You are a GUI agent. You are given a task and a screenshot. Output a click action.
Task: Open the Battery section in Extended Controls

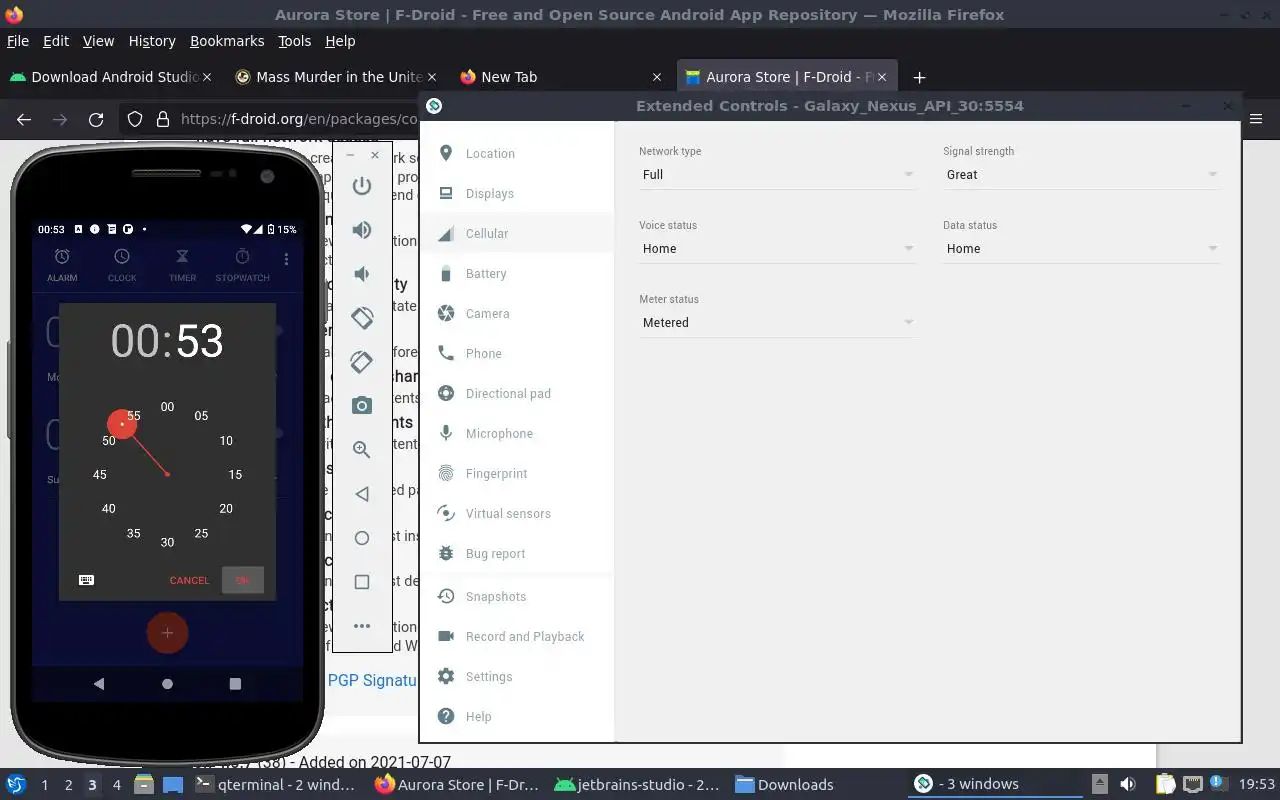[x=517, y=274]
